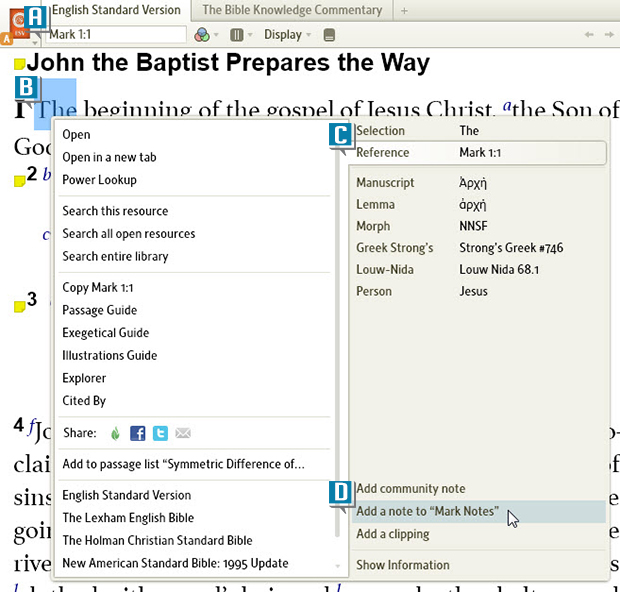Select the Reference Mark 1:1 row
Viewport: 620px width, 592px height.
pos(479,153)
